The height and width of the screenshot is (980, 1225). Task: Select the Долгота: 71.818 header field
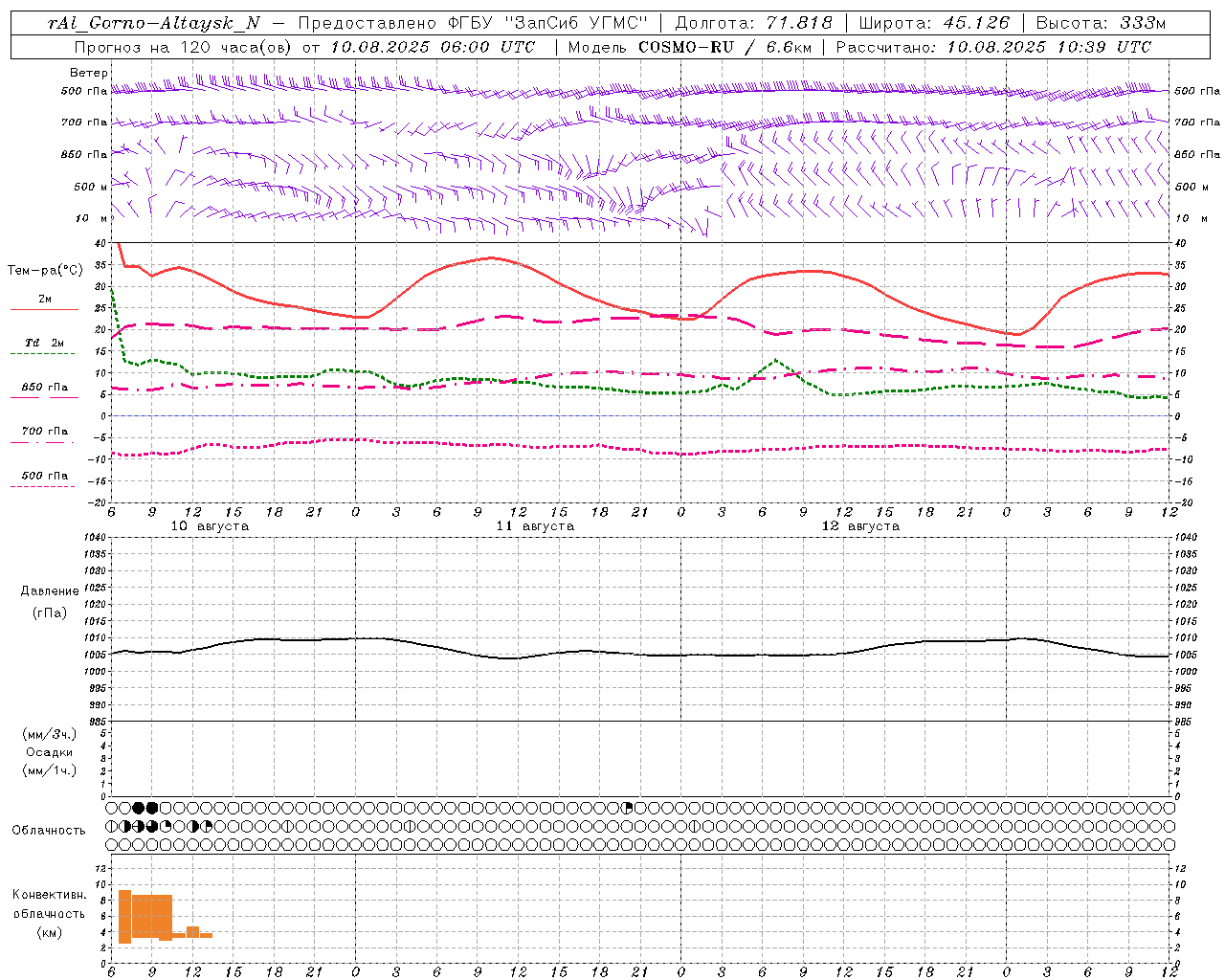(753, 23)
